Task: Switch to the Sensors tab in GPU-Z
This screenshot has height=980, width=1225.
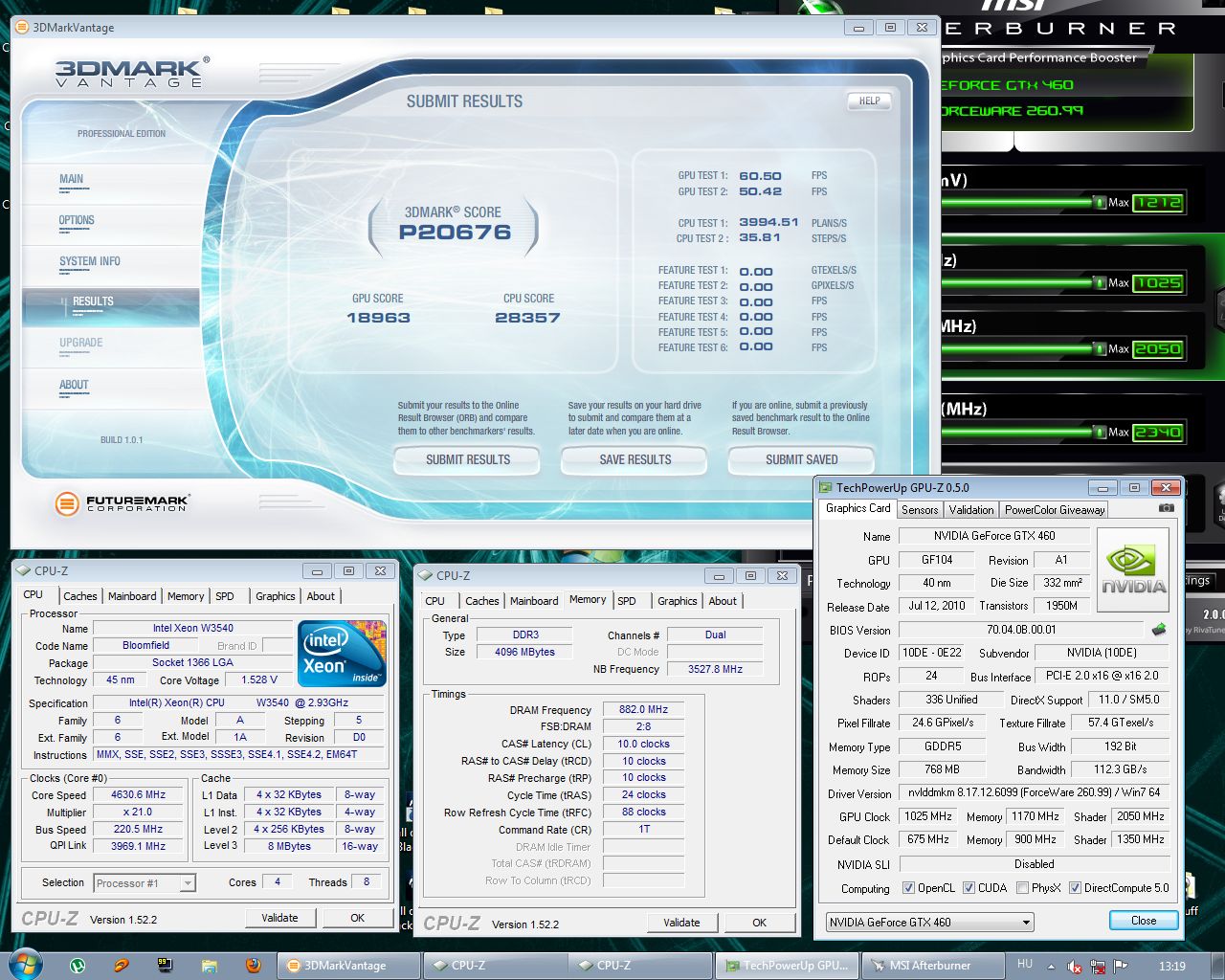Action: point(920,510)
